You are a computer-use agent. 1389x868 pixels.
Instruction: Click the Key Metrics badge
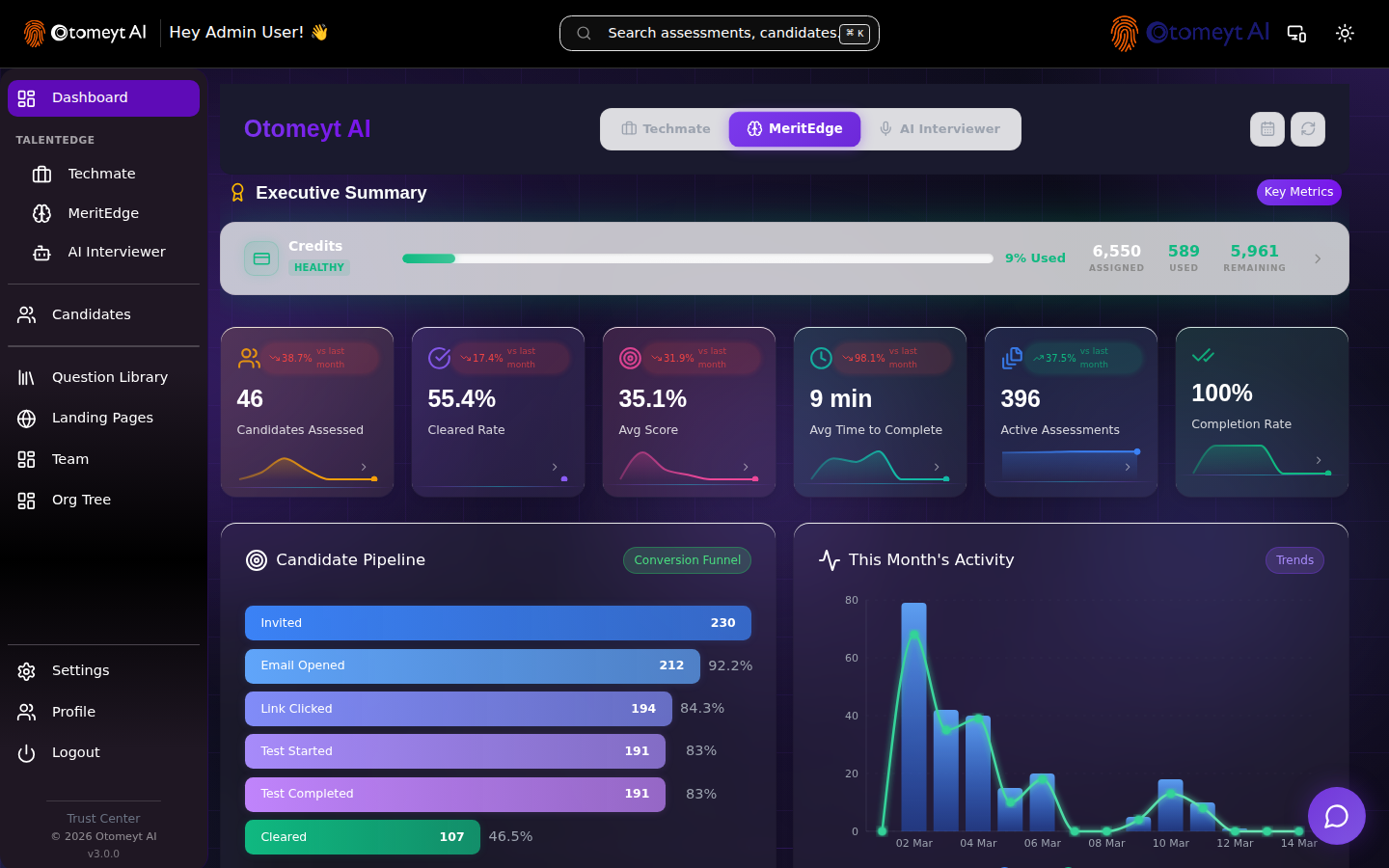(x=1298, y=192)
